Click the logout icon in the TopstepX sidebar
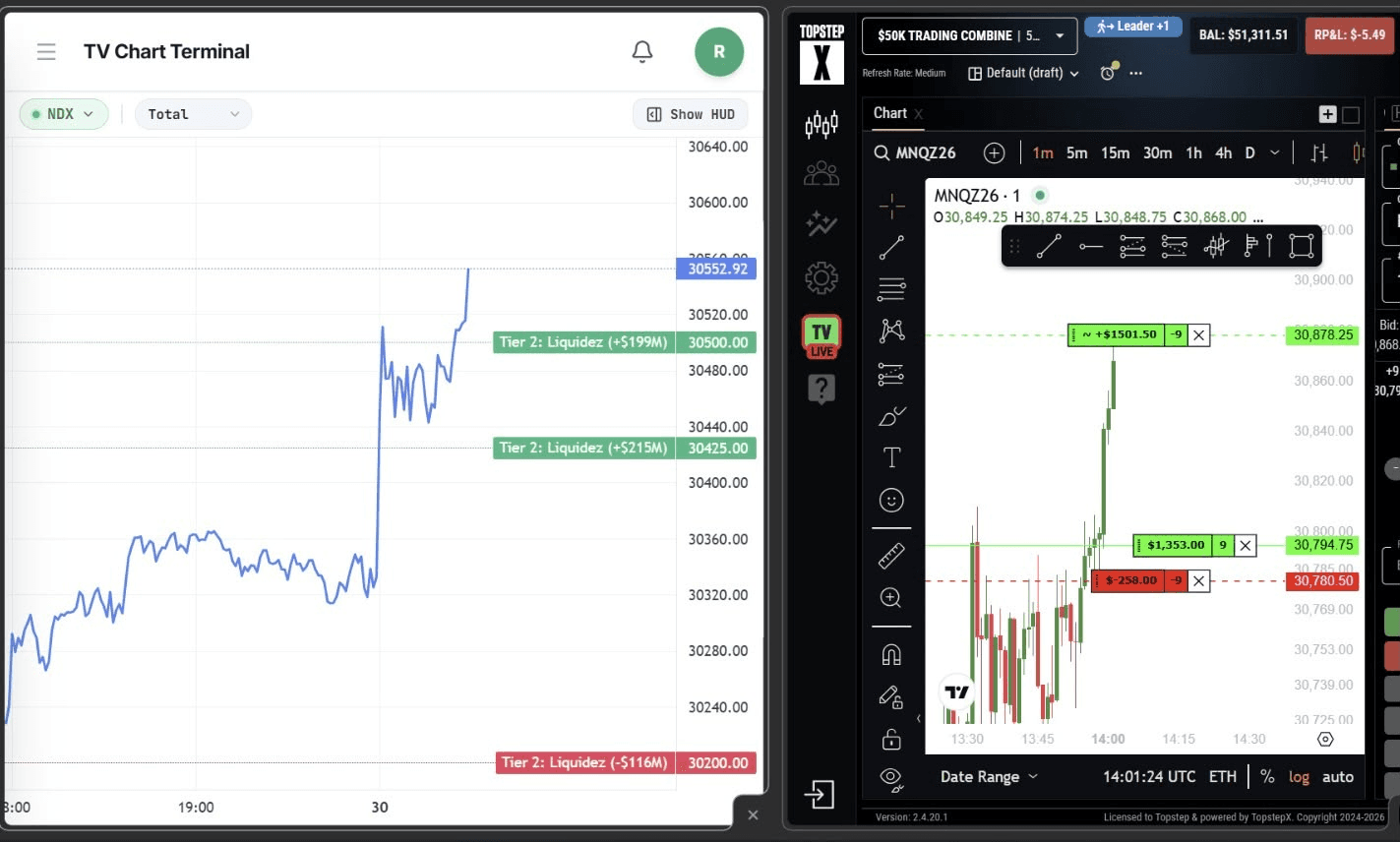Screen dimensions: 1400x842 point(820,794)
